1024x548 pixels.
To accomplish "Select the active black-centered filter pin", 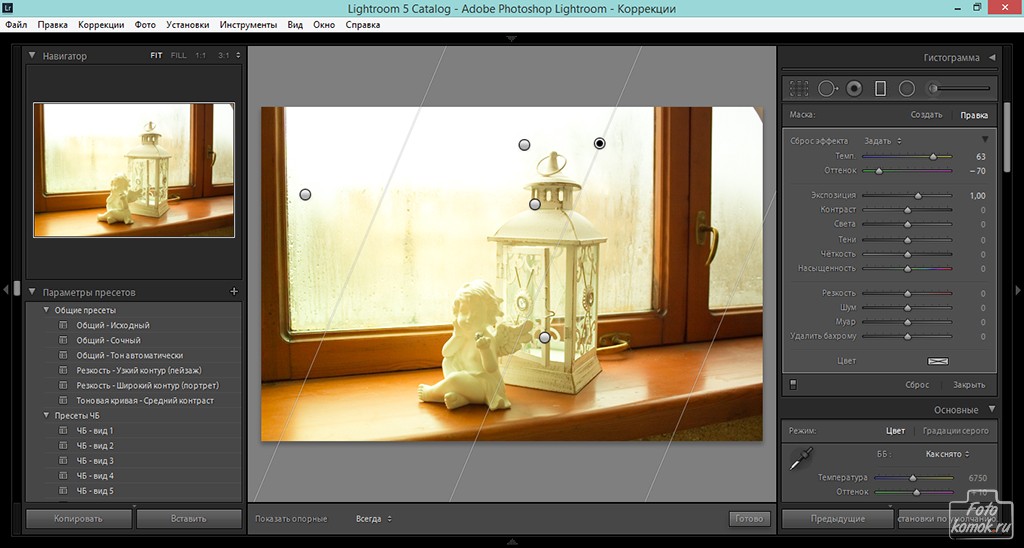I will coord(600,143).
